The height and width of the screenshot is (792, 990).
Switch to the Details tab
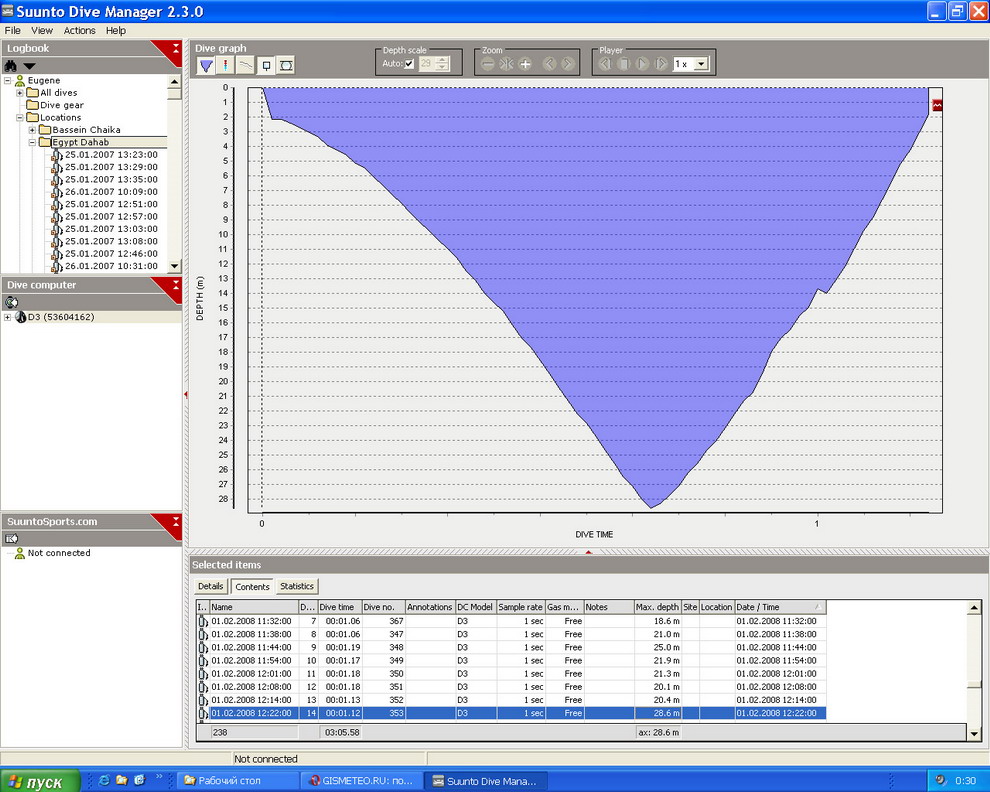tap(210, 586)
